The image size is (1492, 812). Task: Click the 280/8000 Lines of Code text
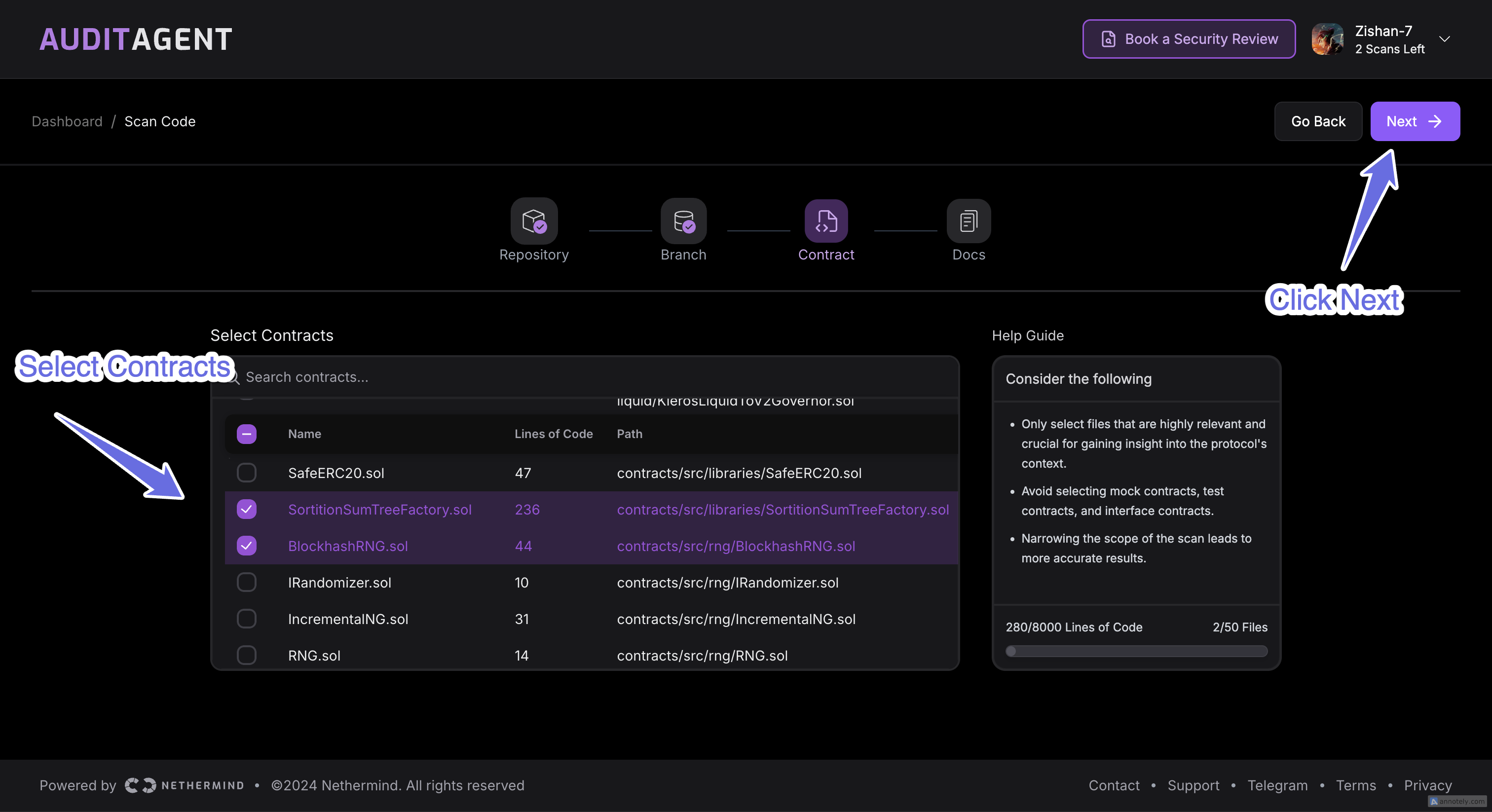pyautogui.click(x=1074, y=627)
